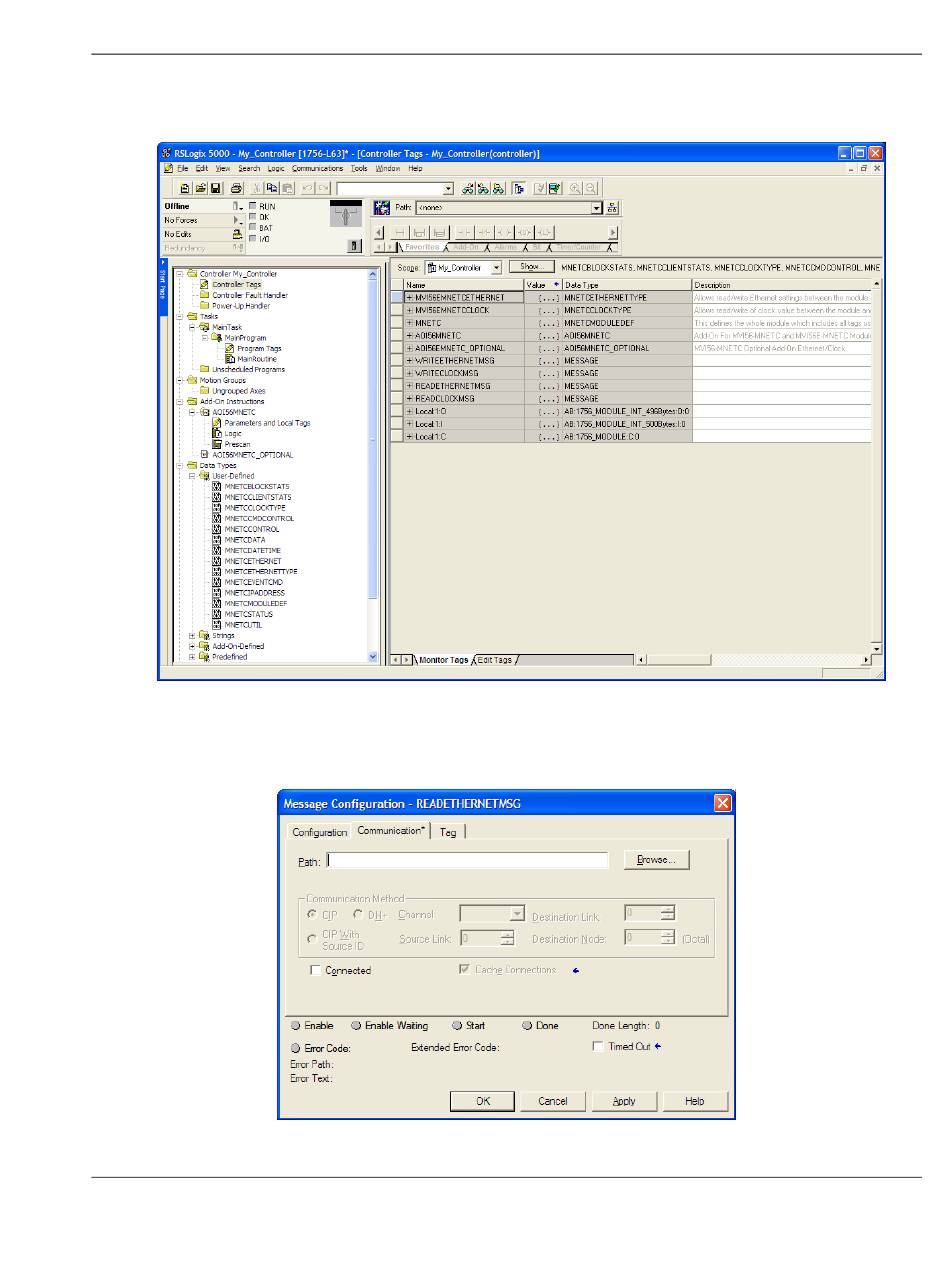Expand the Add-On-Defined data type folder

click(x=192, y=647)
